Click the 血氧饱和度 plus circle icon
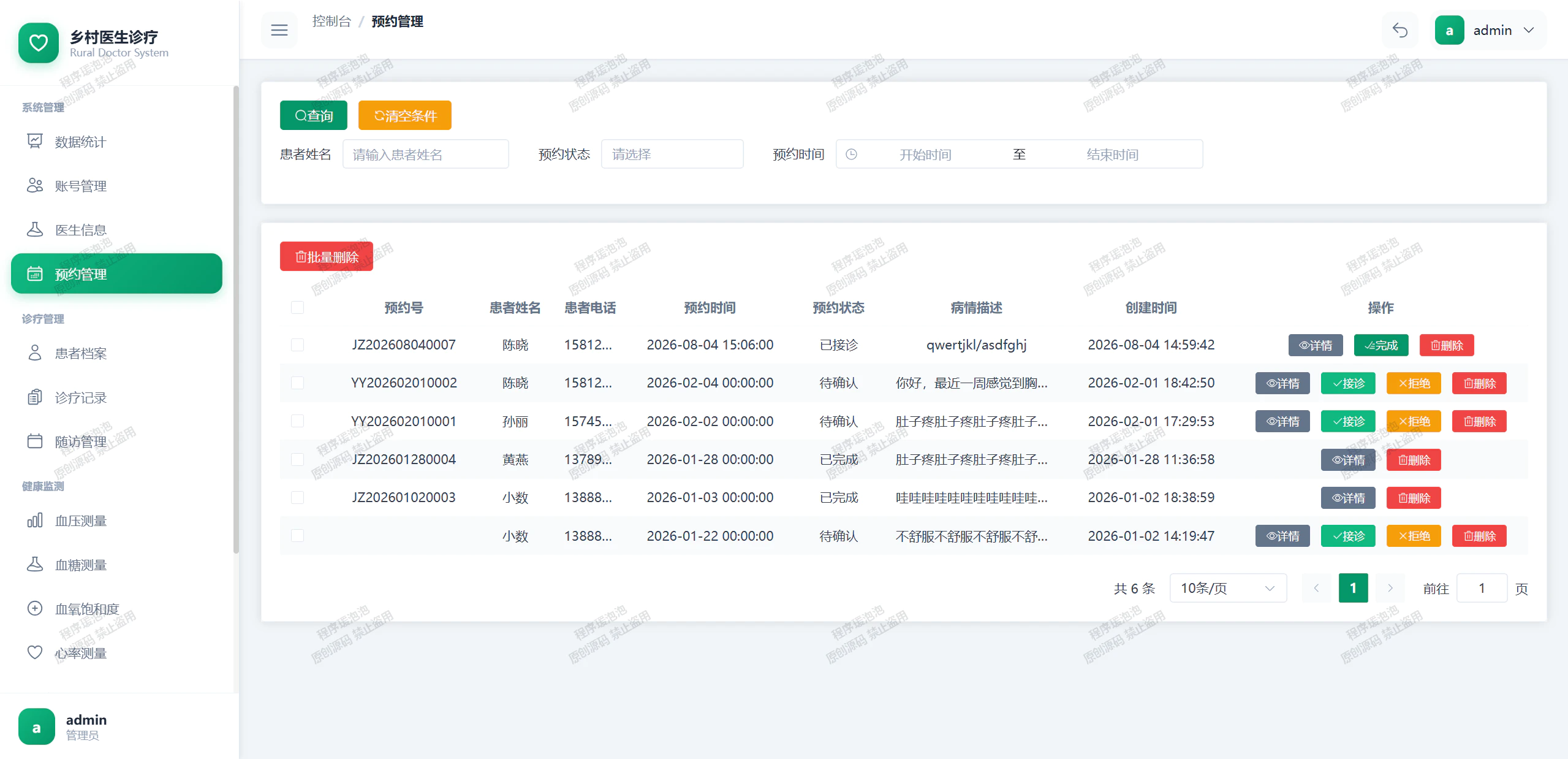Viewport: 1568px width, 759px height. pyautogui.click(x=35, y=608)
